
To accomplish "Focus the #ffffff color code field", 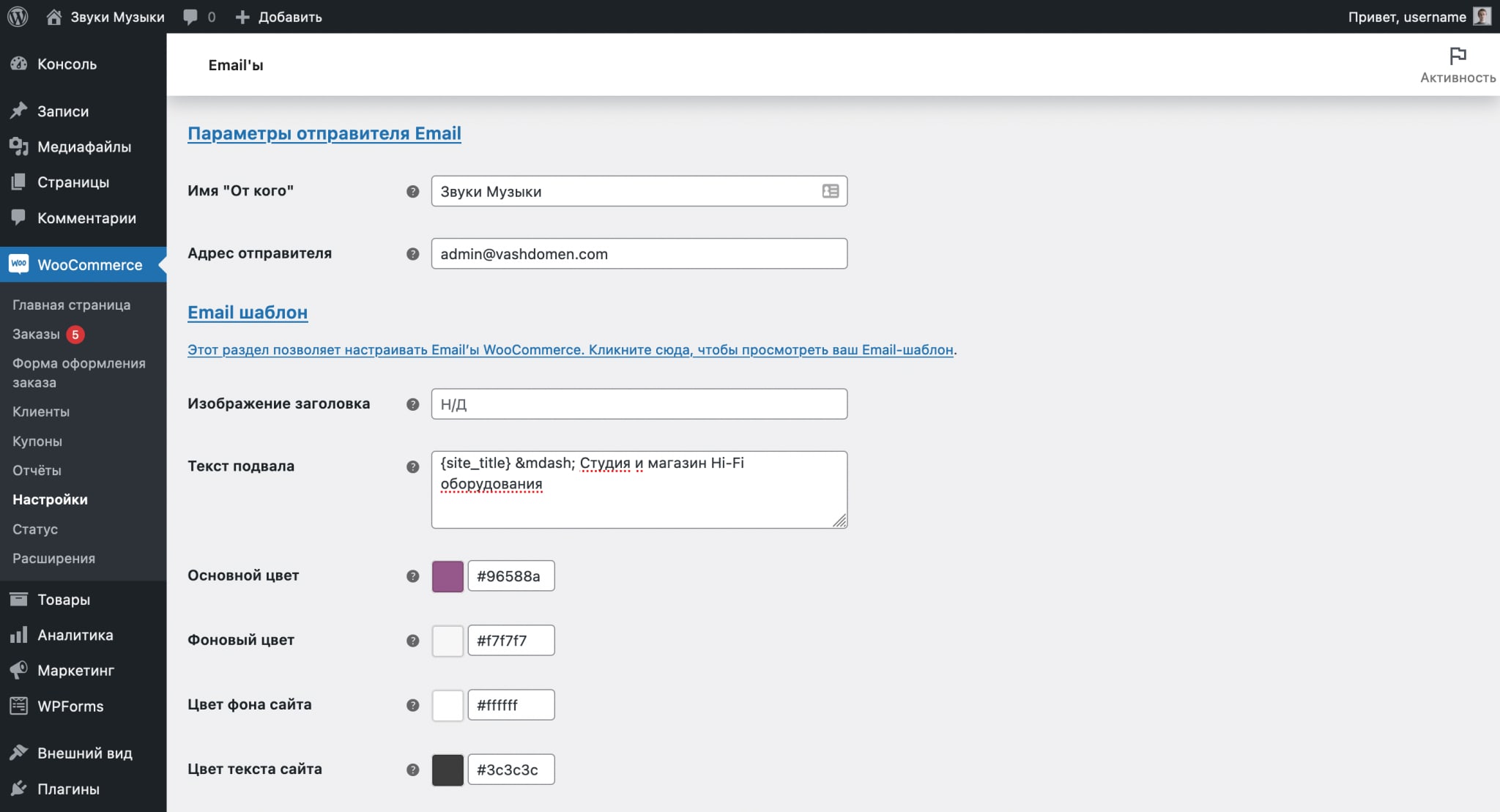I will 511,704.
